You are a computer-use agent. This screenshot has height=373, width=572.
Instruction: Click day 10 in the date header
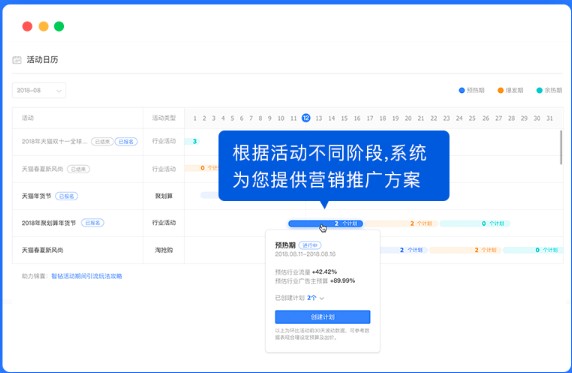pos(281,118)
